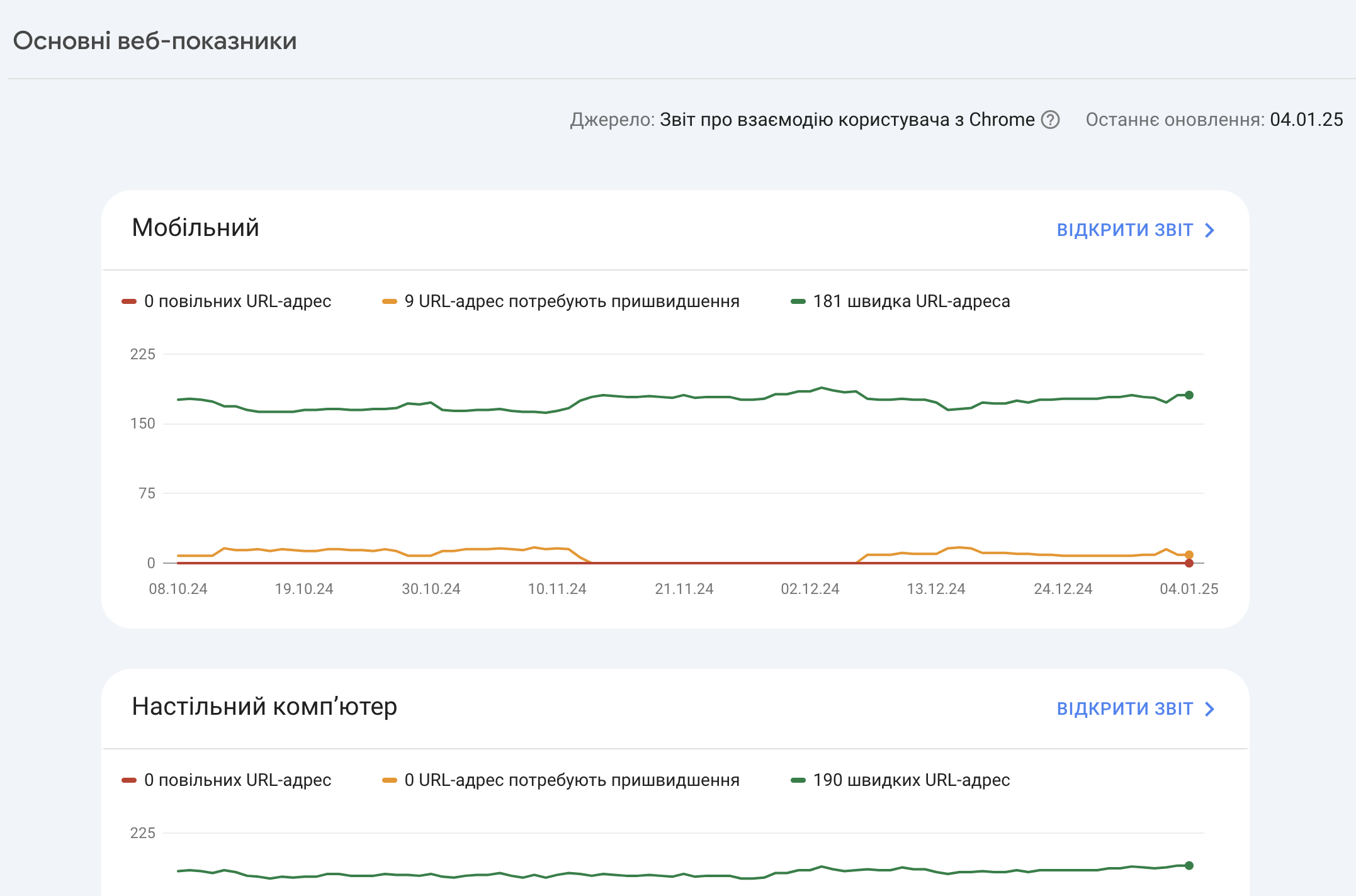1356x896 pixels.
Task: Click chevron arrow beside Desktop ВІДКРИТИ ЗВІТ
Action: pos(1209,709)
